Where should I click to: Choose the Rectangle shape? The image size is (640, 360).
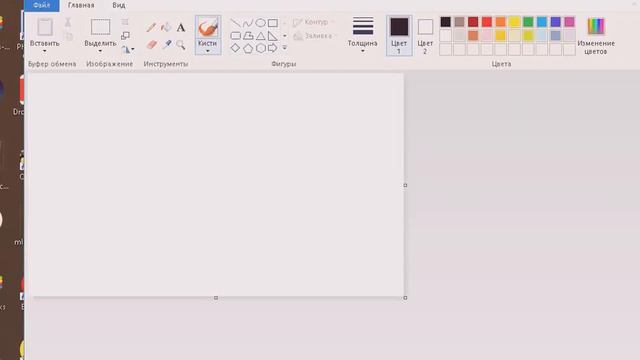(273, 23)
